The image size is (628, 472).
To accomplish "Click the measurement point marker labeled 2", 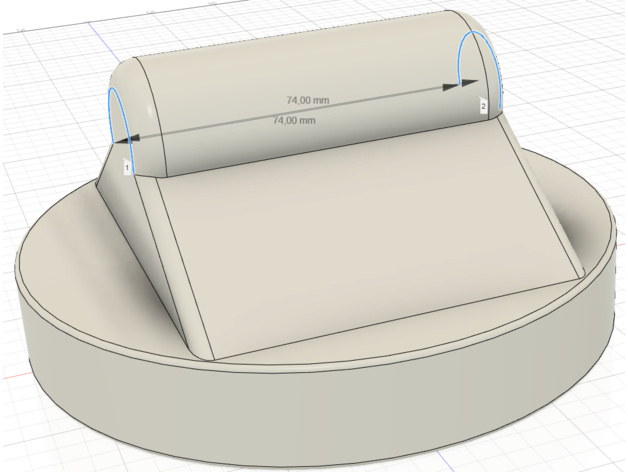I will (483, 105).
